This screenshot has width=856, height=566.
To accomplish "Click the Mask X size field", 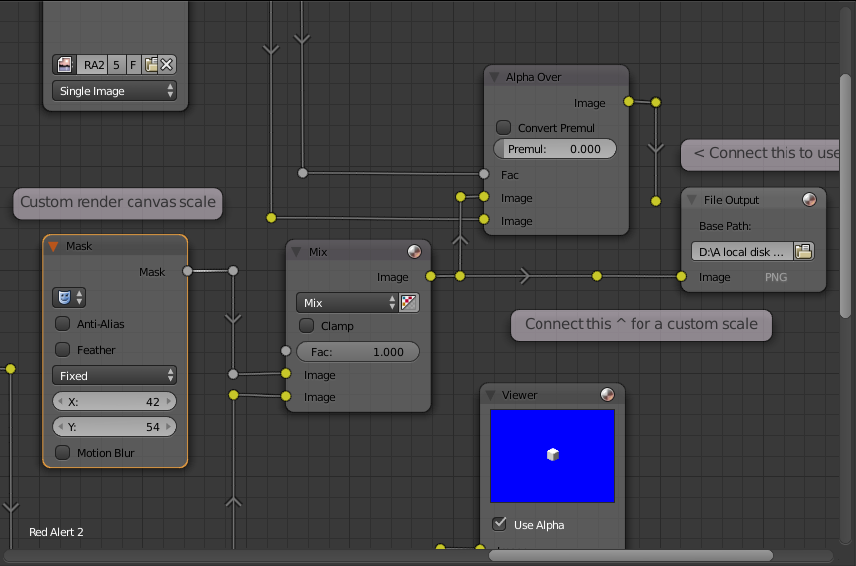I will tap(114, 402).
